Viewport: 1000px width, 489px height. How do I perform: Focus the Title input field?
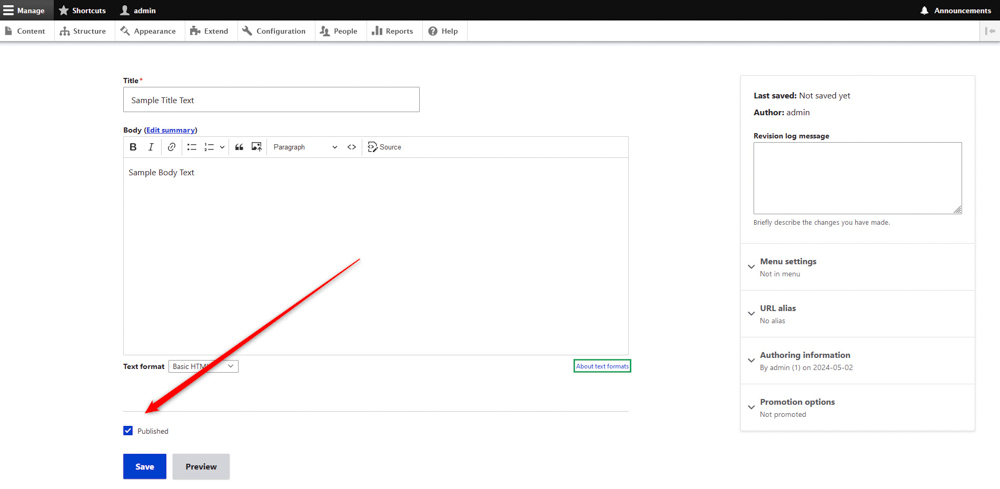pos(271,100)
